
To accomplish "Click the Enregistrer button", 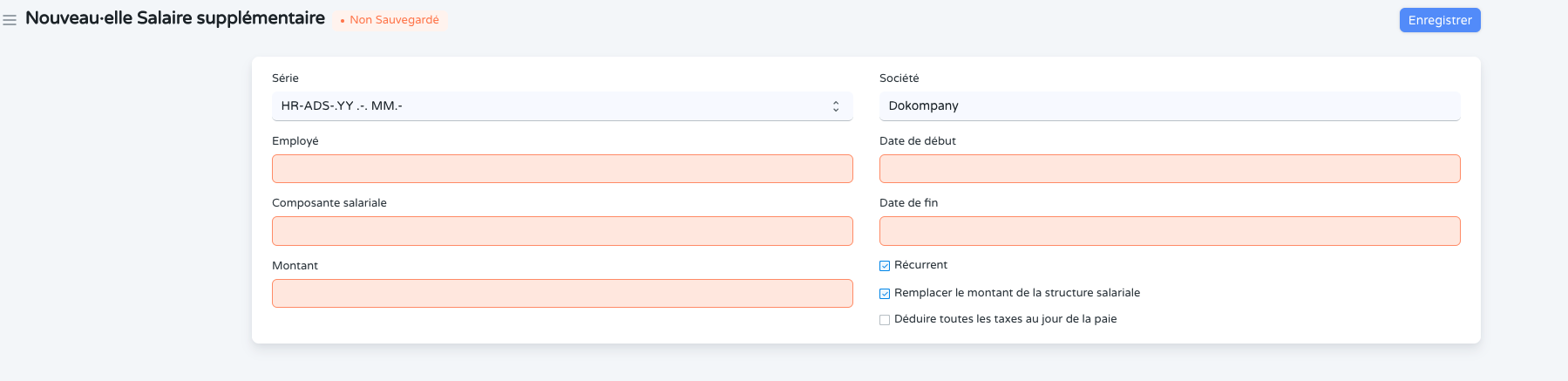I will [x=1439, y=20].
